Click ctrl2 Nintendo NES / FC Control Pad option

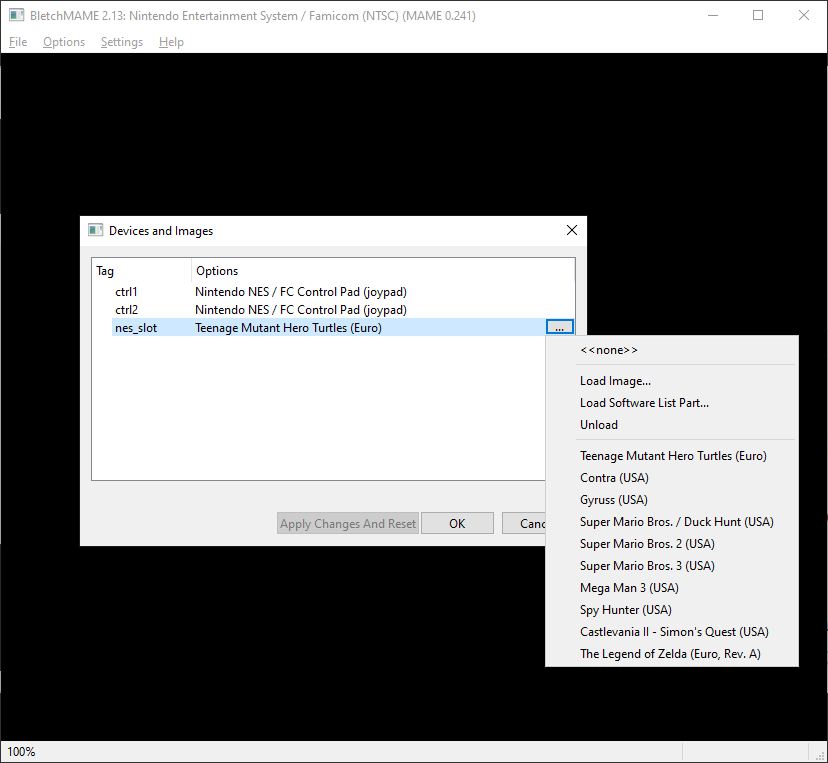click(301, 310)
